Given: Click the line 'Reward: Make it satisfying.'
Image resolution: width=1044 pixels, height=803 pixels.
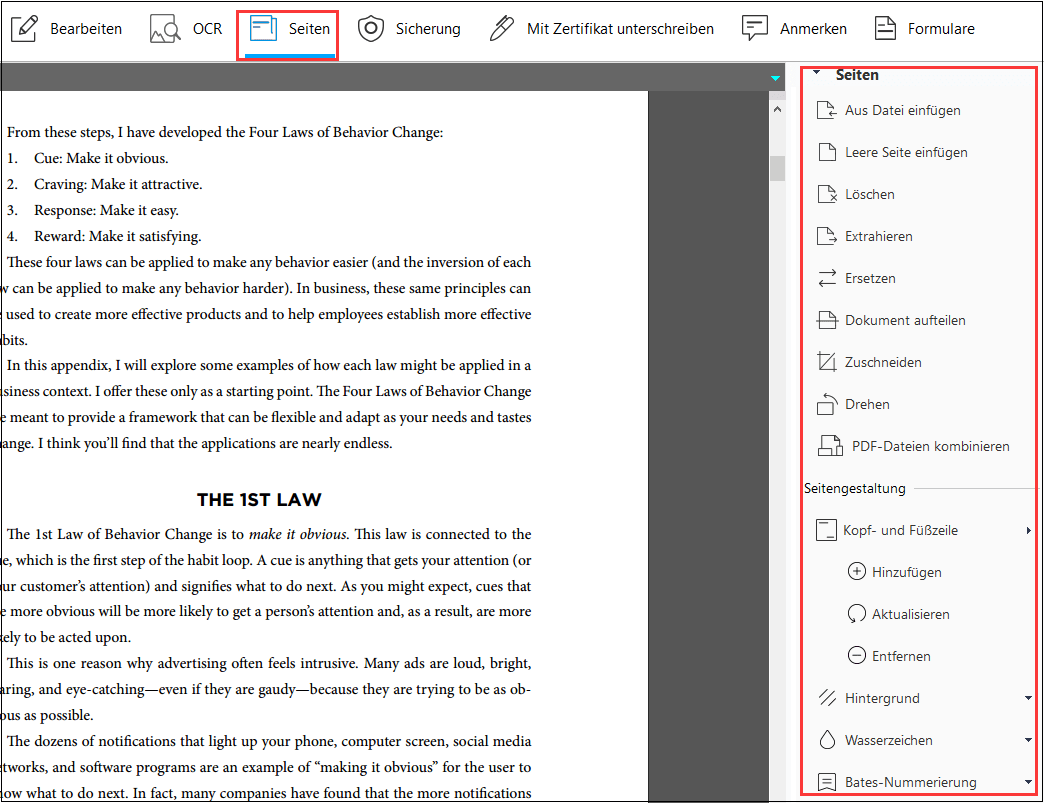Looking at the screenshot, I should click(118, 236).
